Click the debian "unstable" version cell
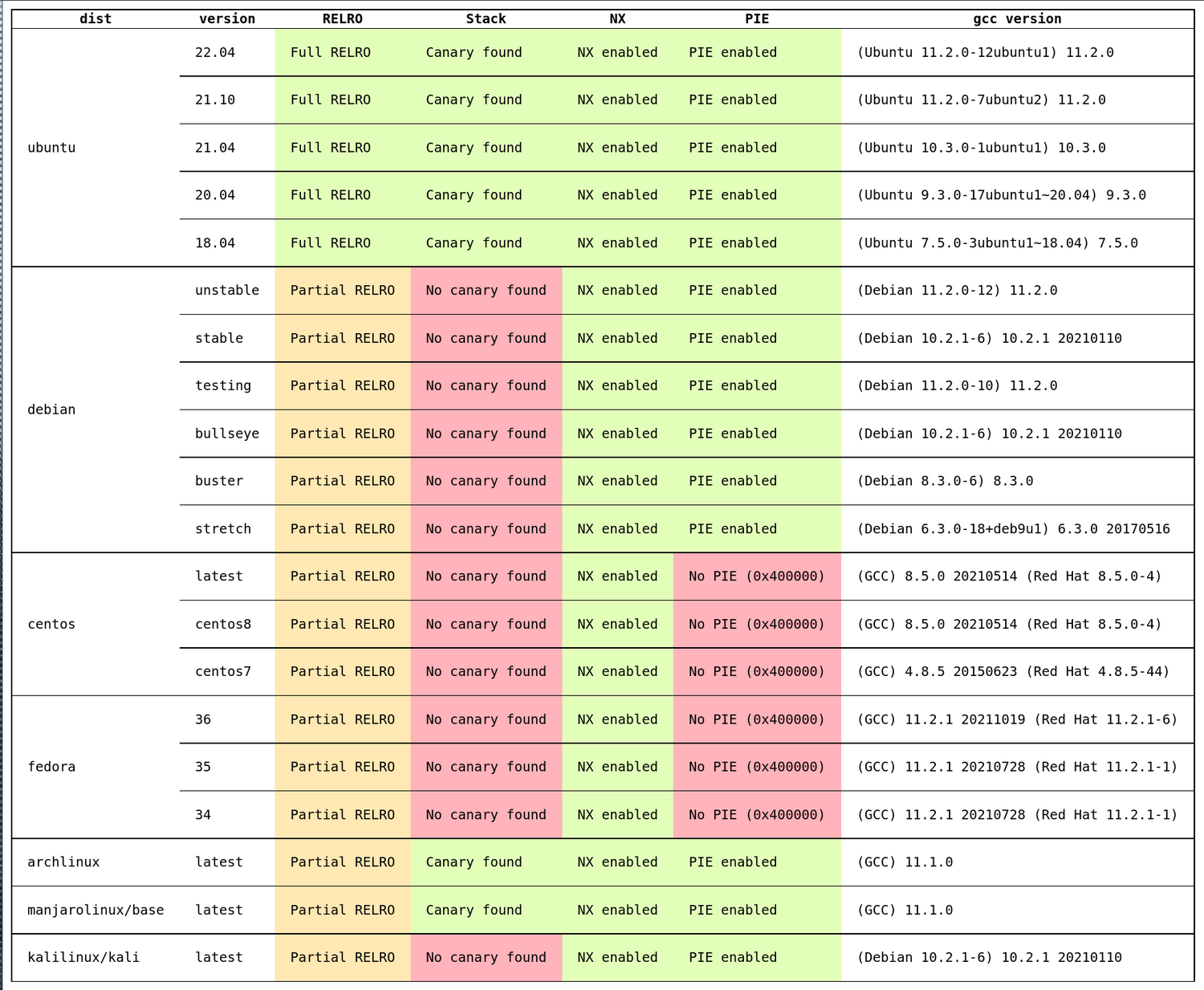 (227, 291)
